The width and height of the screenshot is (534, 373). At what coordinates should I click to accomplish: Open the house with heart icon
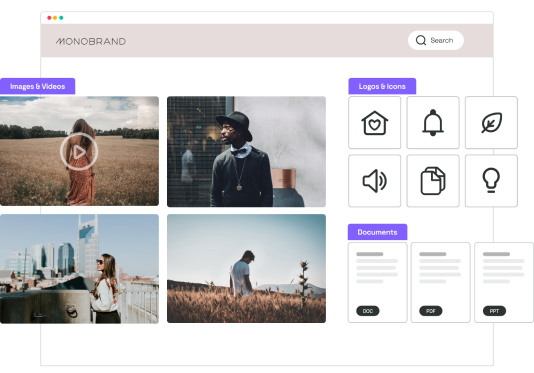tap(374, 123)
